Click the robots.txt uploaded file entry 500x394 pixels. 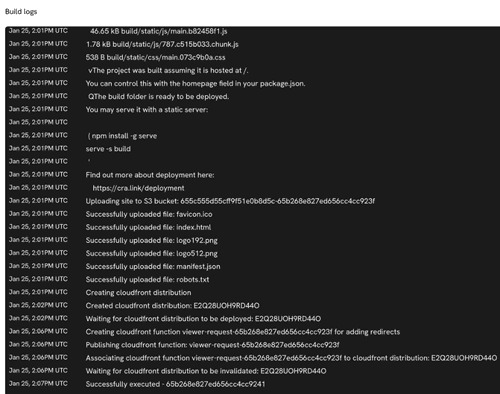tap(147, 279)
